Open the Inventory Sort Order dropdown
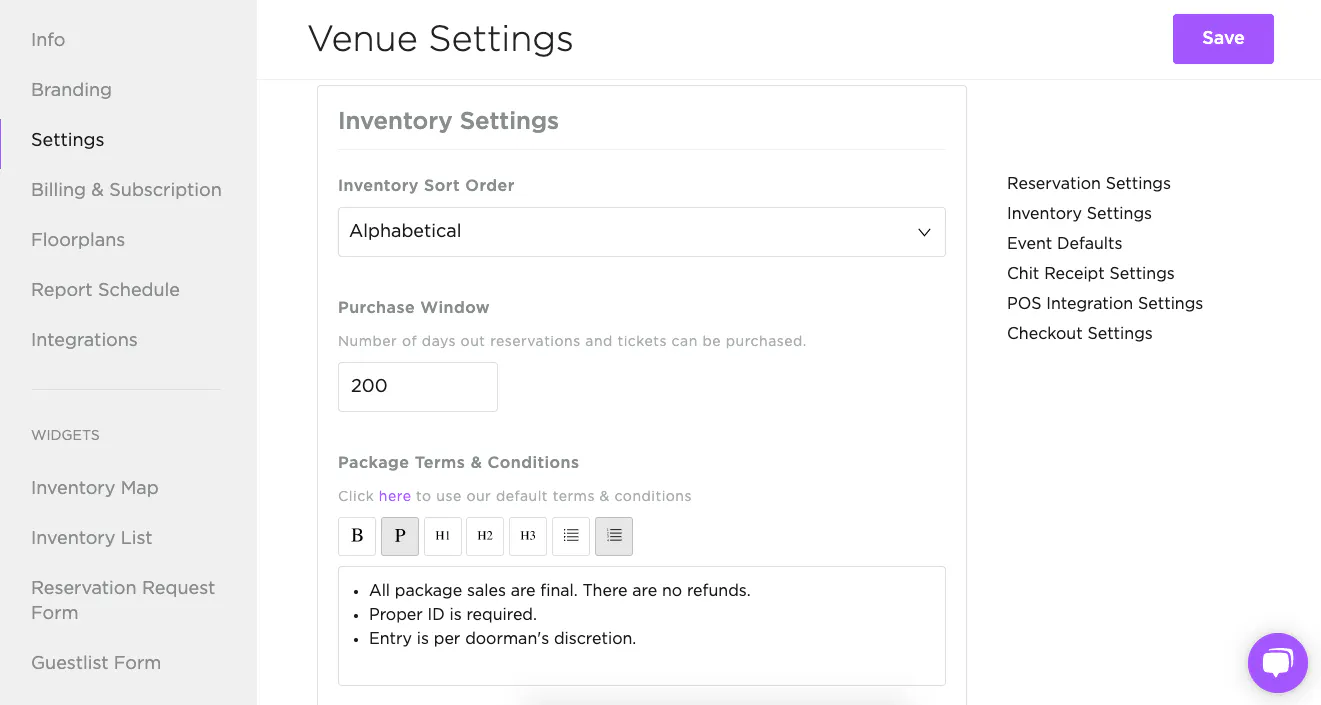The height and width of the screenshot is (705, 1321). coord(641,232)
